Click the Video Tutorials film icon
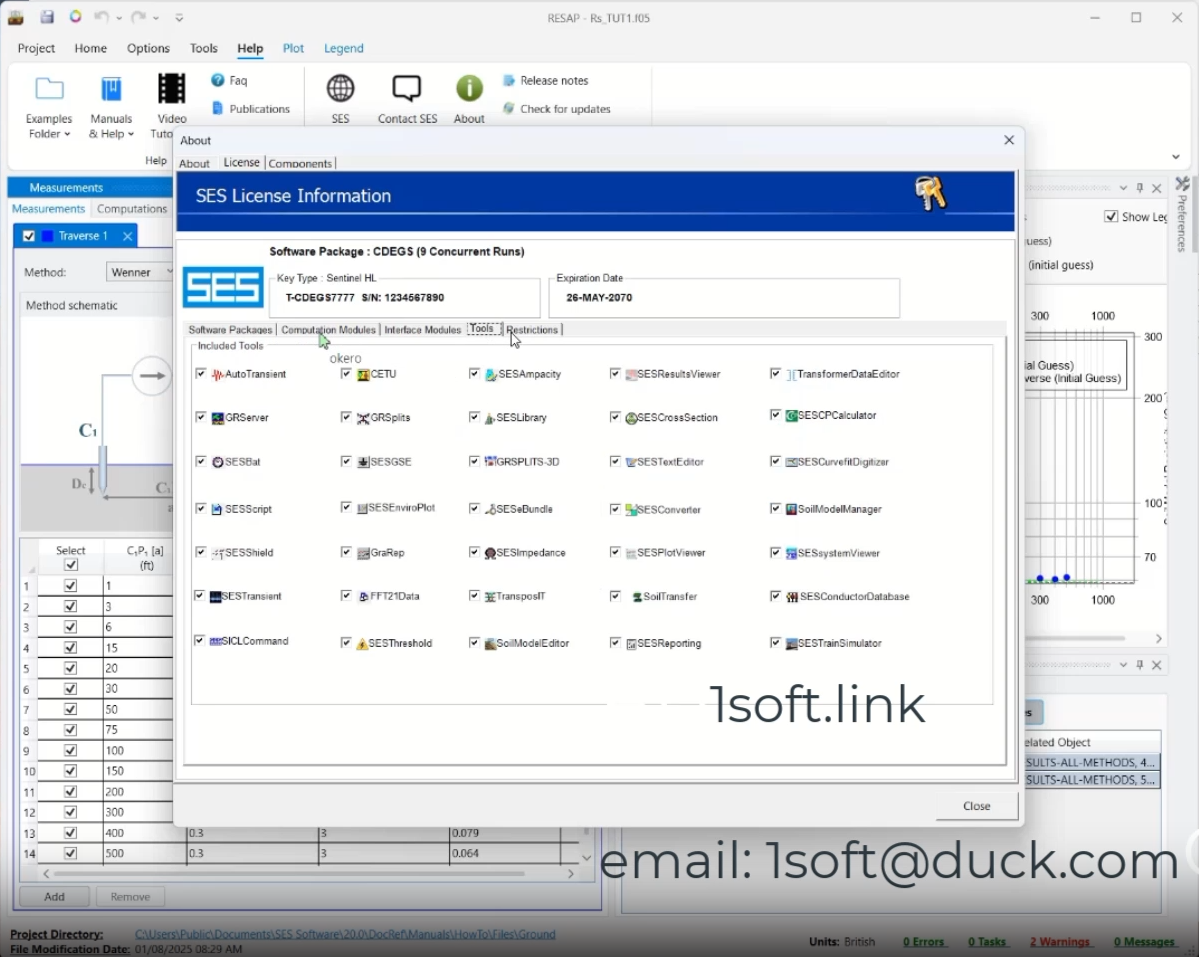 click(171, 89)
